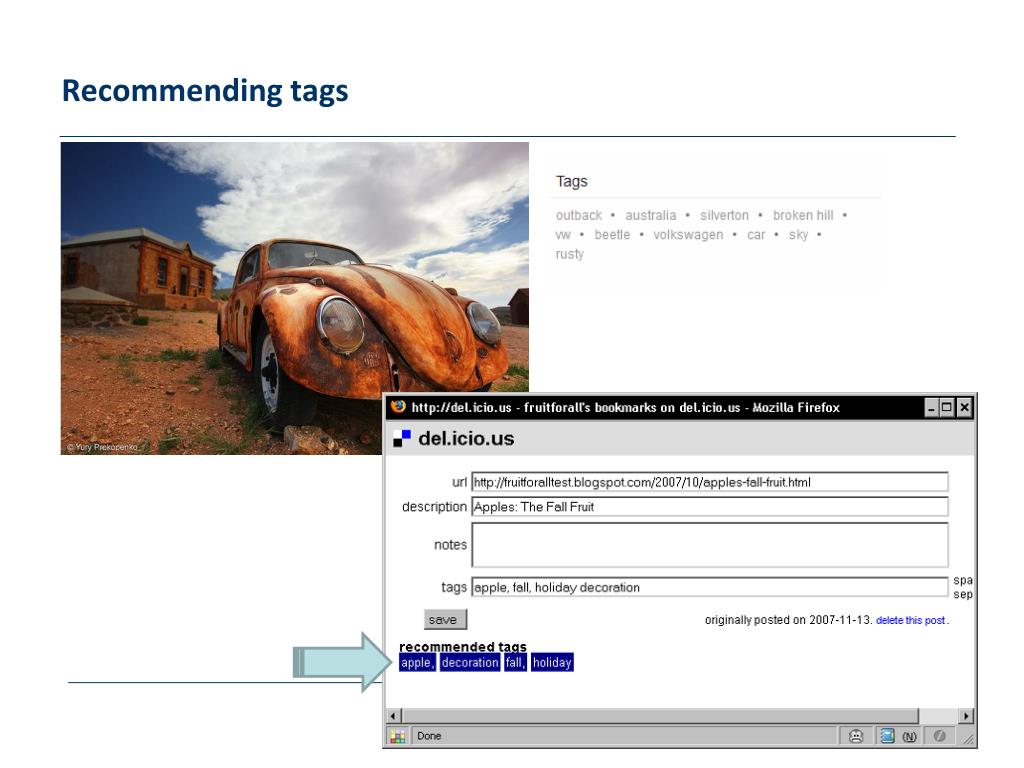Click the rusty Beetle car photo
This screenshot has height=768, width=1024.
point(295,298)
